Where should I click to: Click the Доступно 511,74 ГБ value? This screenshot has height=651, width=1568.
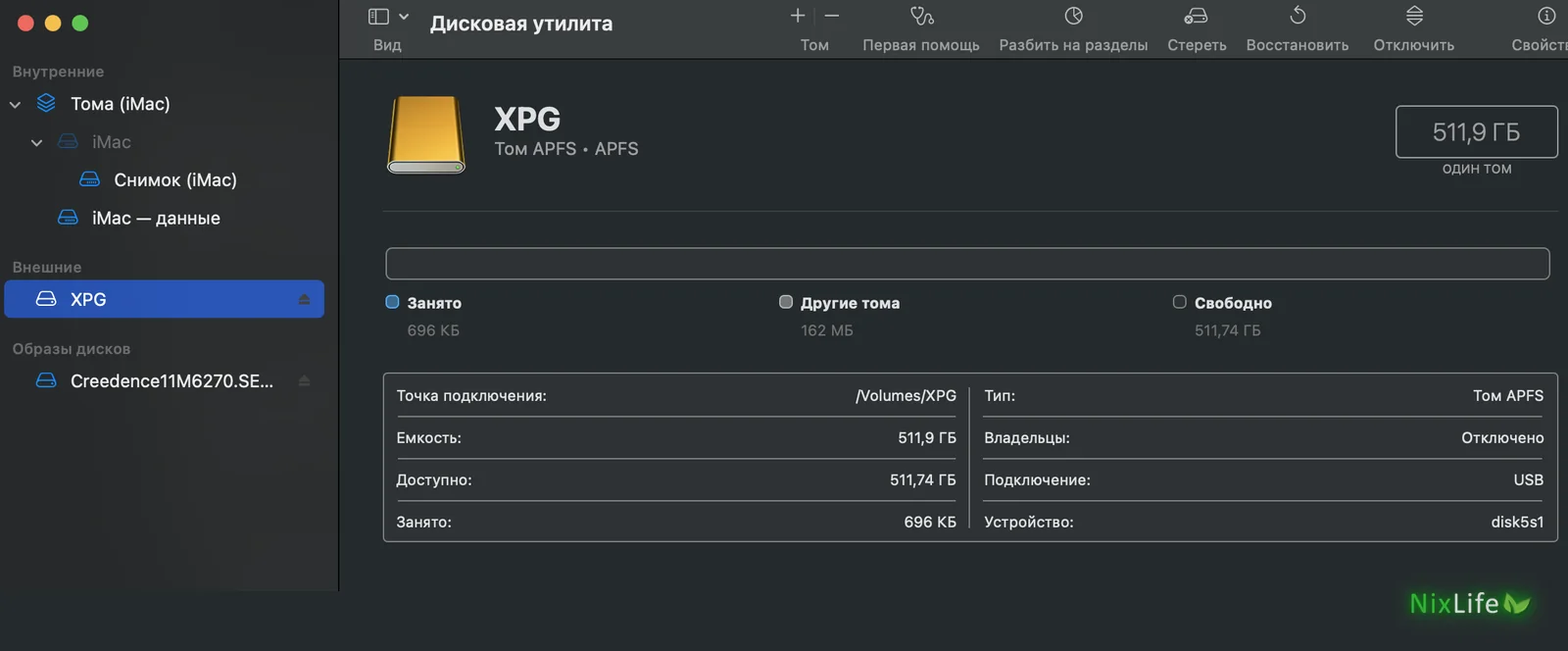tap(923, 480)
